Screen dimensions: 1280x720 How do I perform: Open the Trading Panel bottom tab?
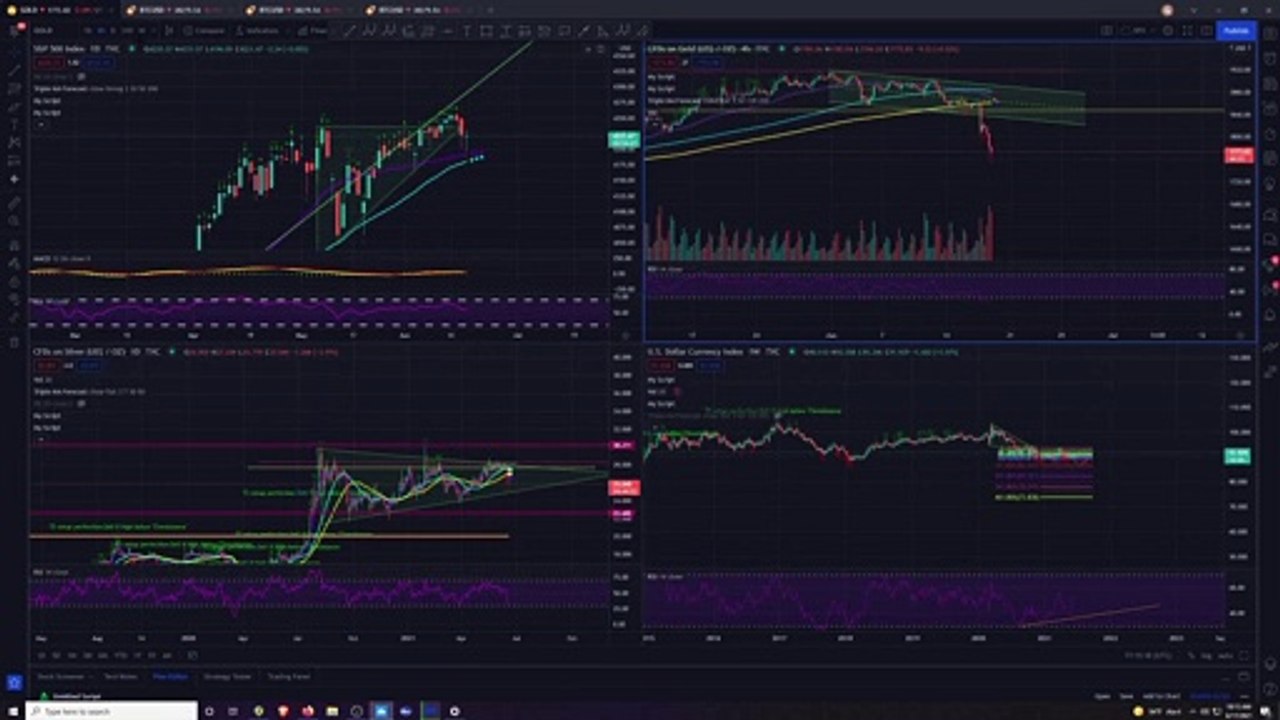288,677
